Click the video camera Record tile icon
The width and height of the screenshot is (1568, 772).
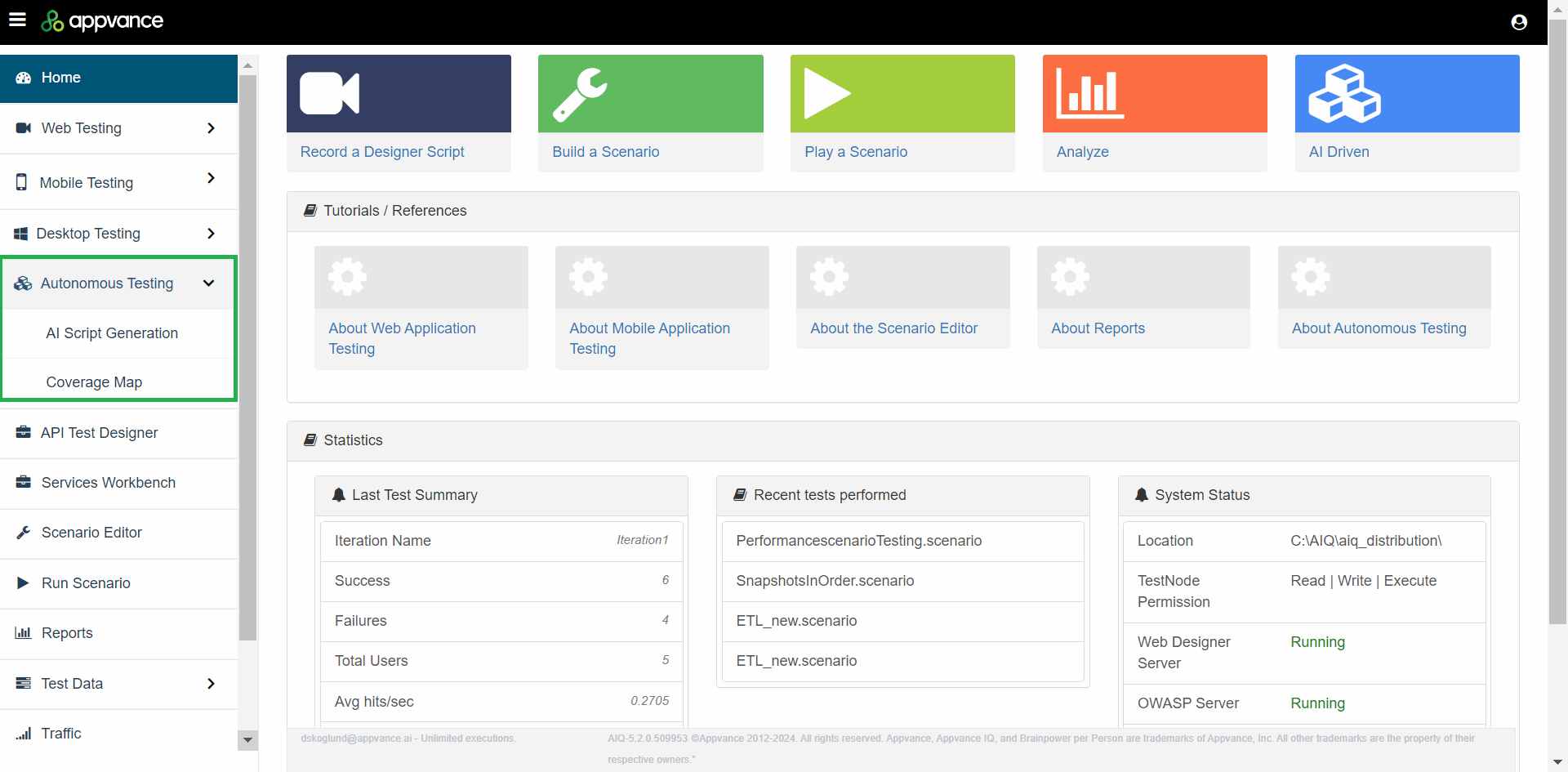tap(329, 93)
